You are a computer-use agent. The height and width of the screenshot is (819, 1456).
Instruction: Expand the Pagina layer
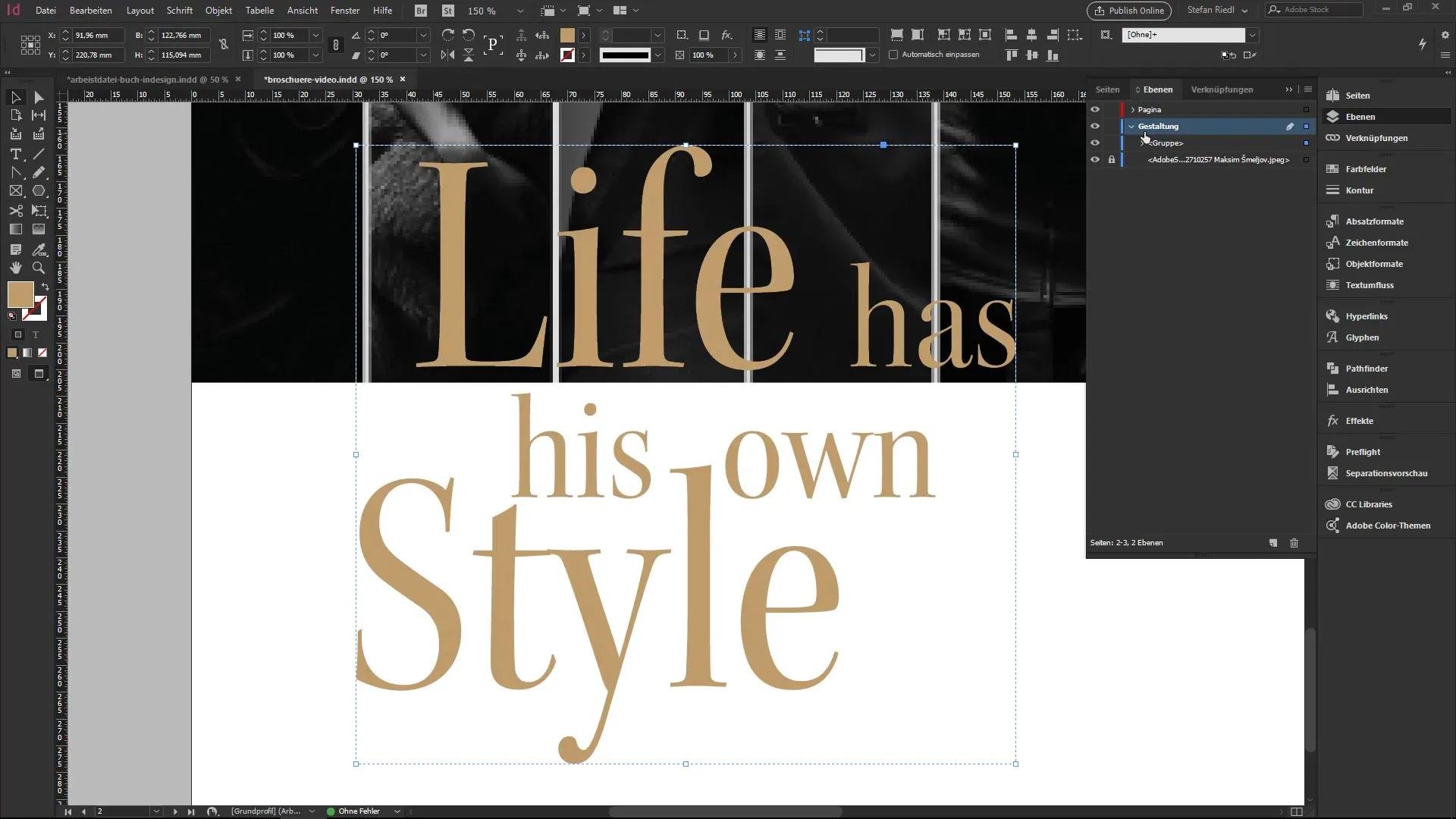(x=1133, y=110)
